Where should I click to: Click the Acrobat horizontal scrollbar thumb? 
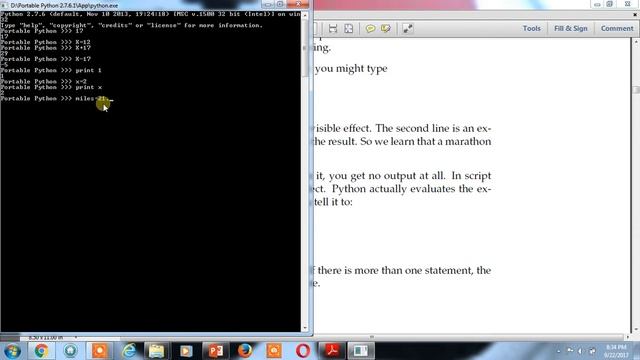(371, 337)
